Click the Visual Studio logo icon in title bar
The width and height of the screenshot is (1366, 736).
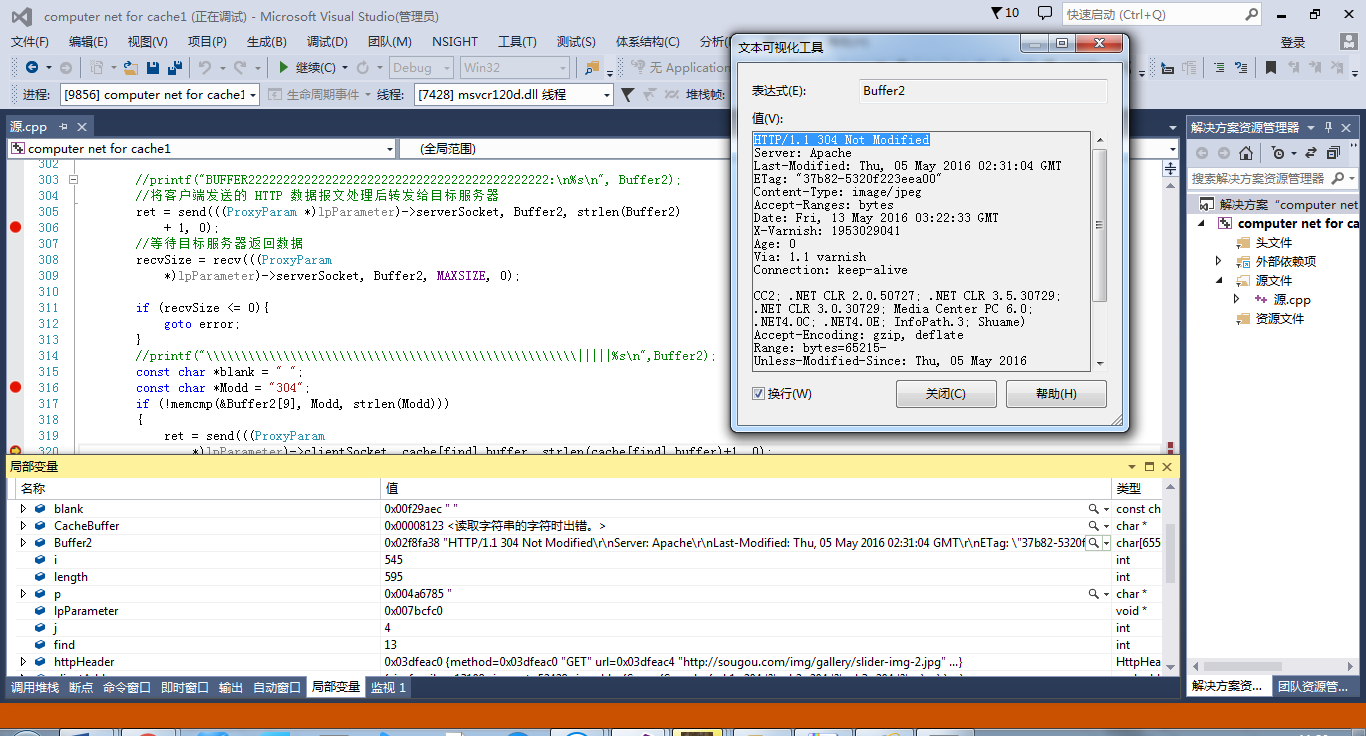[21, 16]
